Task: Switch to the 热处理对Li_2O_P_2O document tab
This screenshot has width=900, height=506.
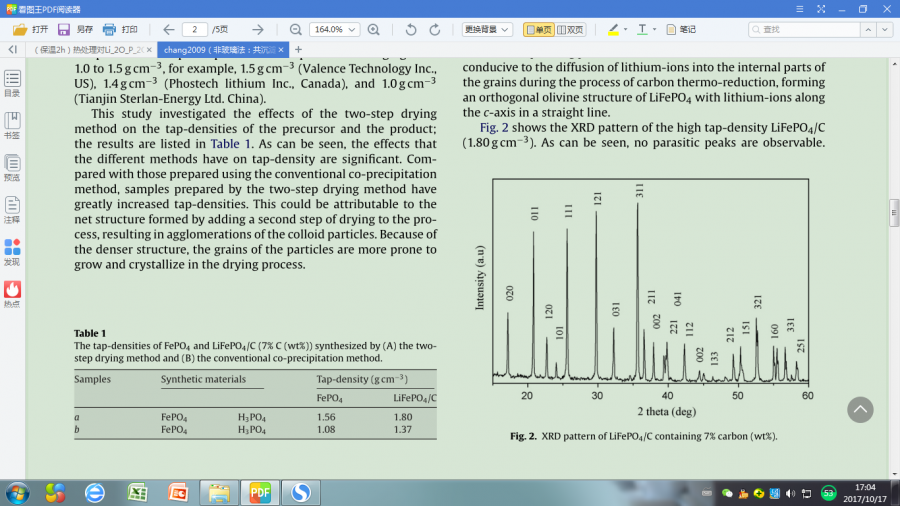Action: [88, 49]
